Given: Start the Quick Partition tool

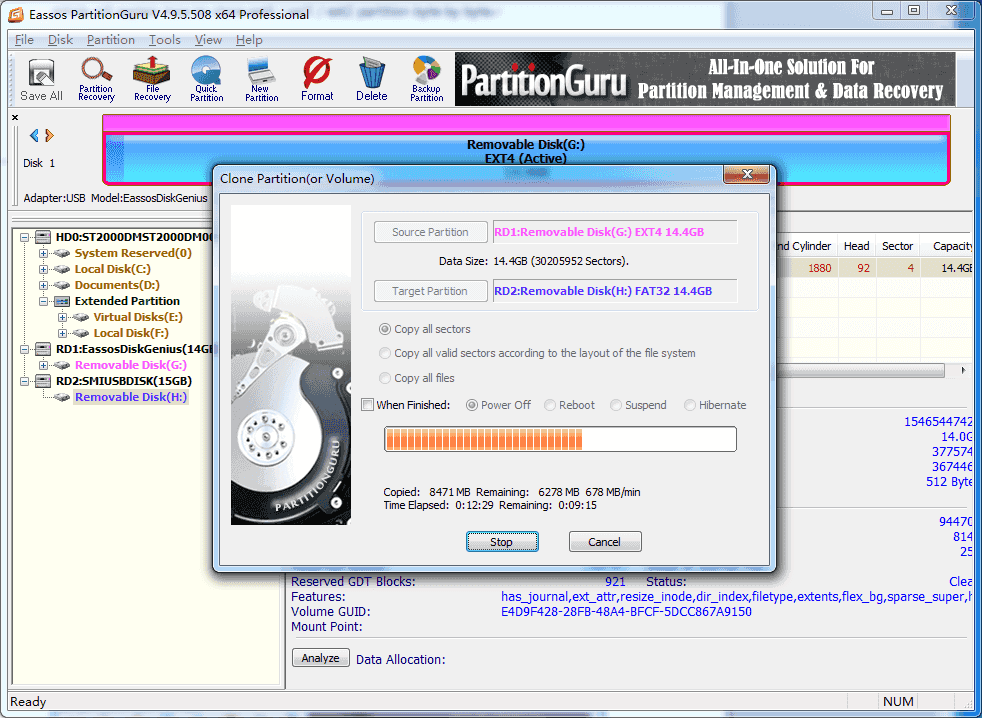Looking at the screenshot, I should [207, 80].
